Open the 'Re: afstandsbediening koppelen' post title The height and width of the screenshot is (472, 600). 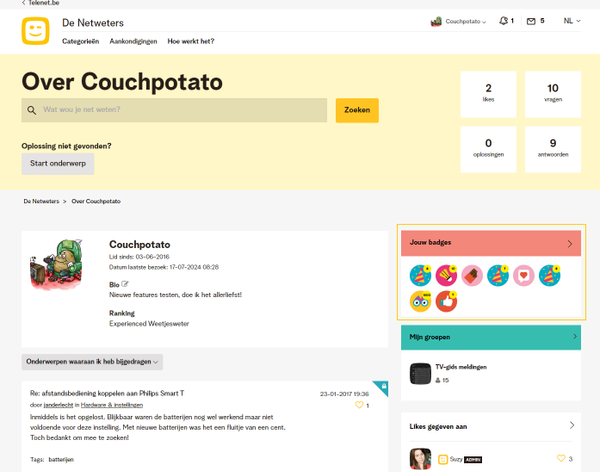pos(107,393)
